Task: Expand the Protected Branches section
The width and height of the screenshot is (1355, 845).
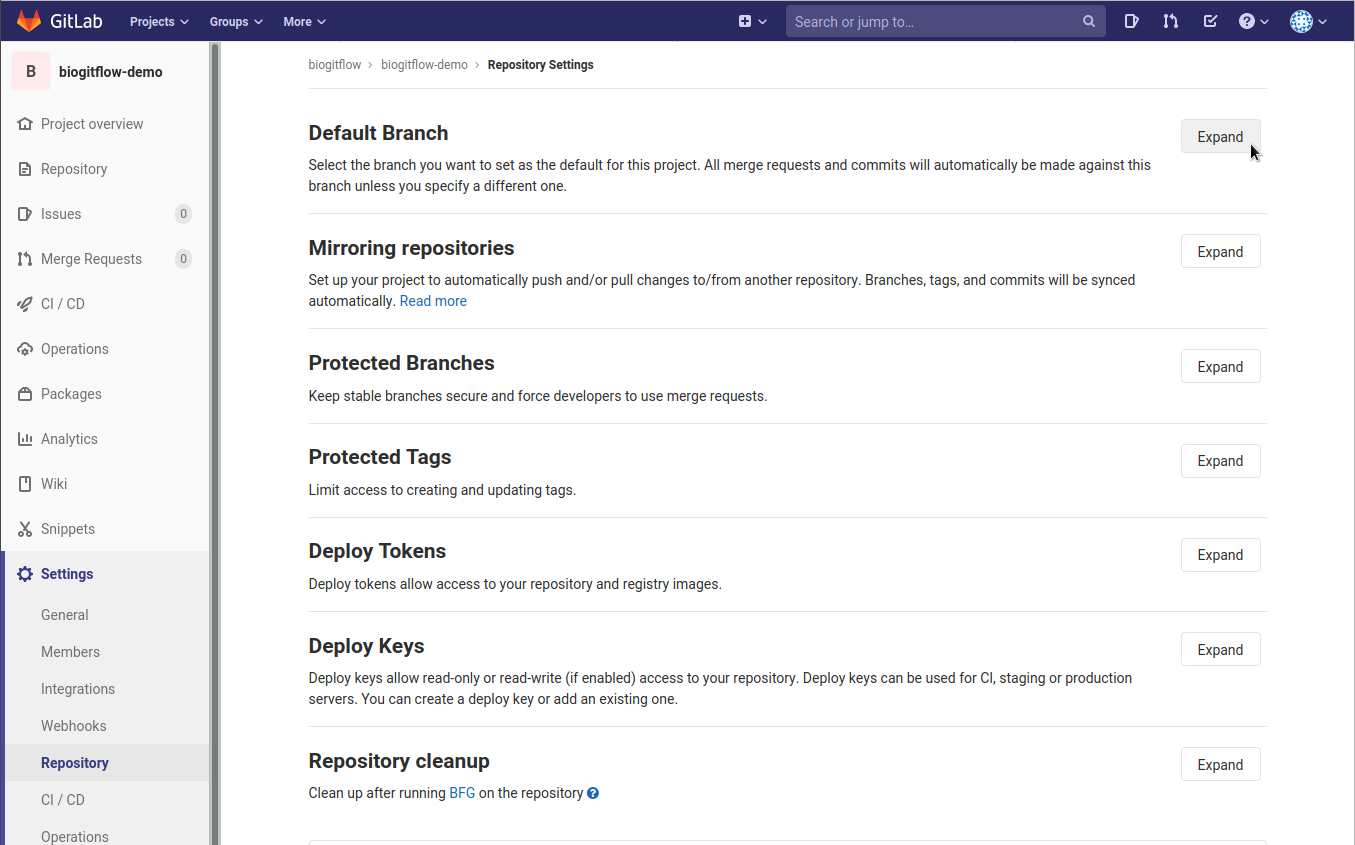Action: (x=1220, y=367)
